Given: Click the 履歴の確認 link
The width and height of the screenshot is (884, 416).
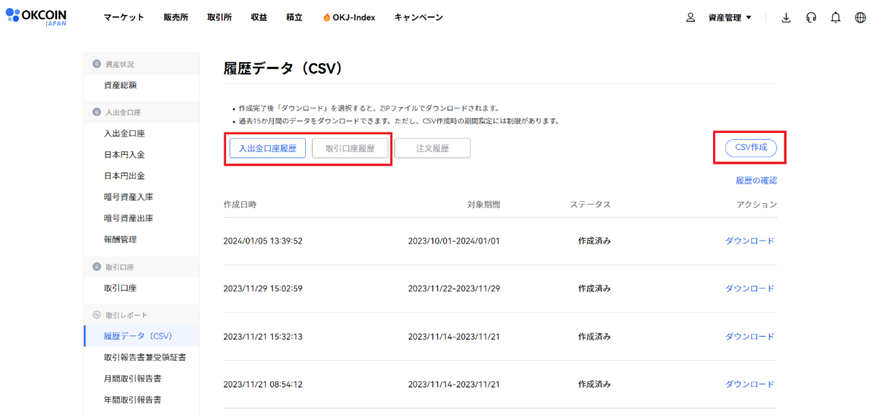Looking at the screenshot, I should [755, 181].
